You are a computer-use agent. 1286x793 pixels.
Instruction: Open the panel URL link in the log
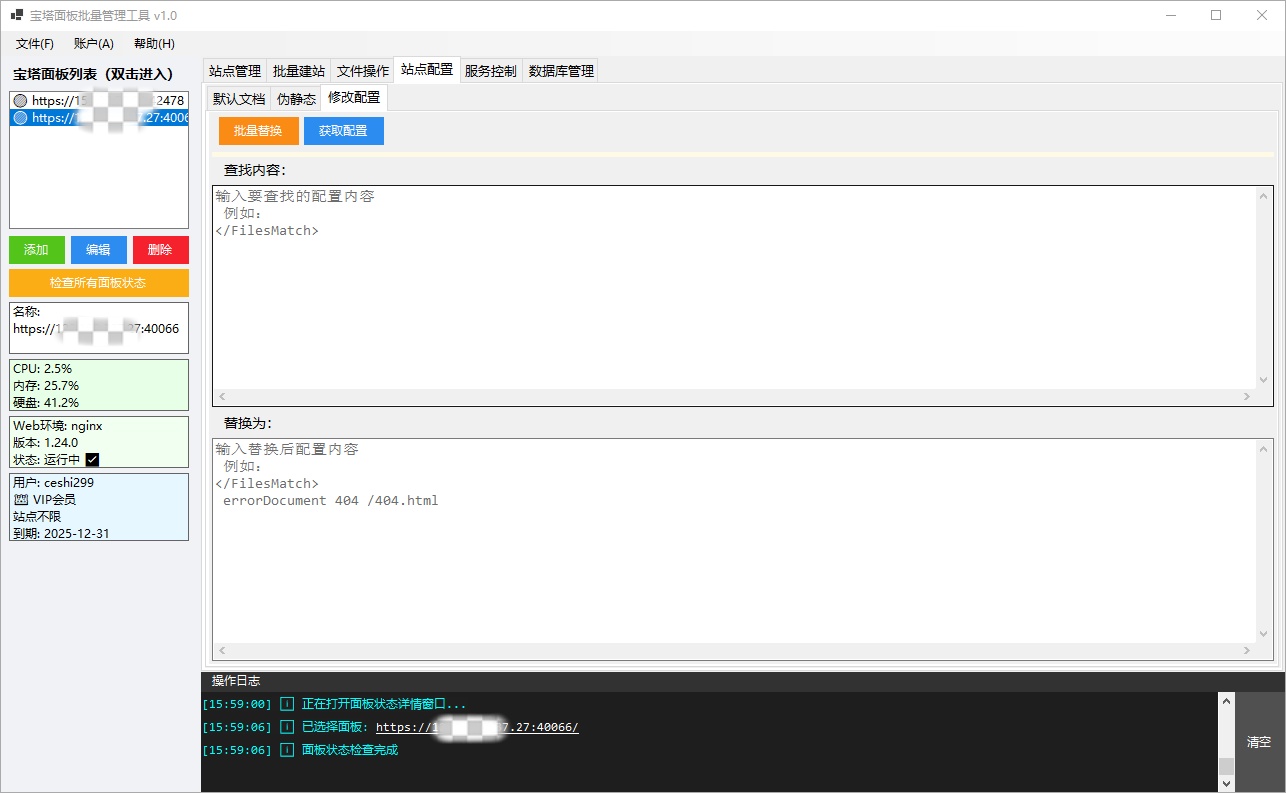tap(477, 727)
